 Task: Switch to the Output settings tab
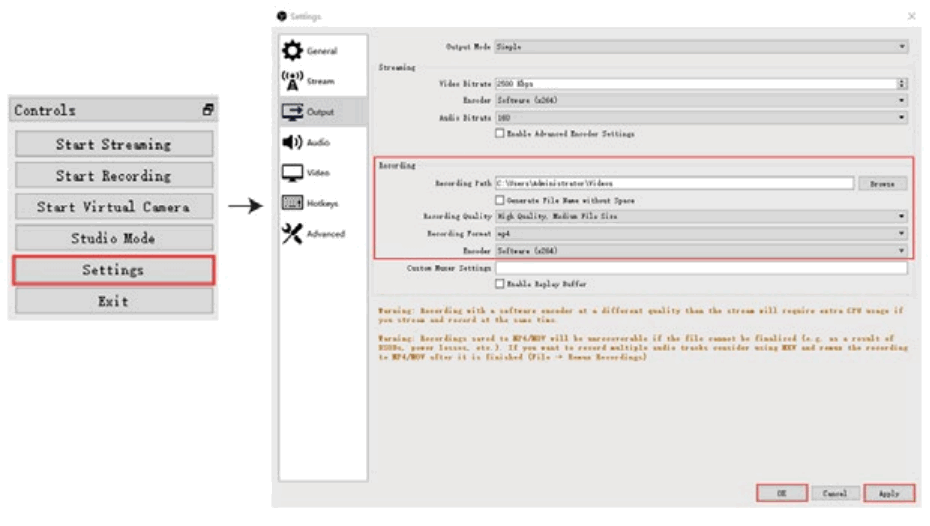pos(323,111)
